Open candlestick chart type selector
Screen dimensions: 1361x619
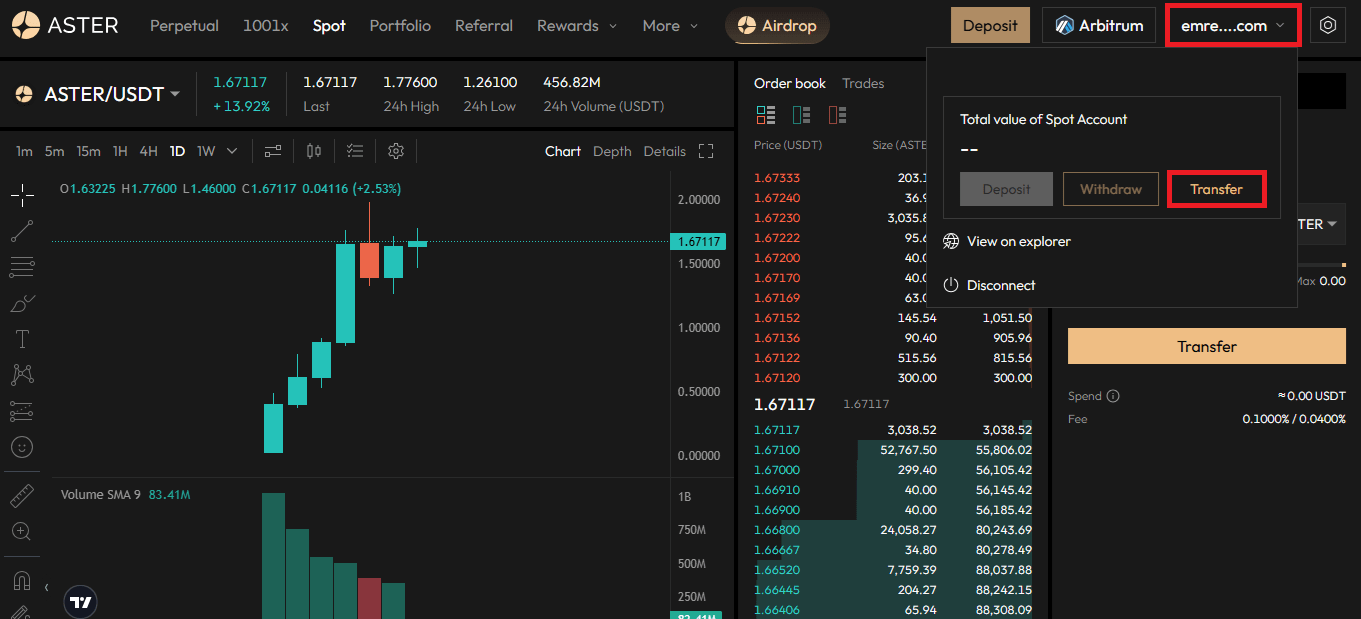(314, 151)
